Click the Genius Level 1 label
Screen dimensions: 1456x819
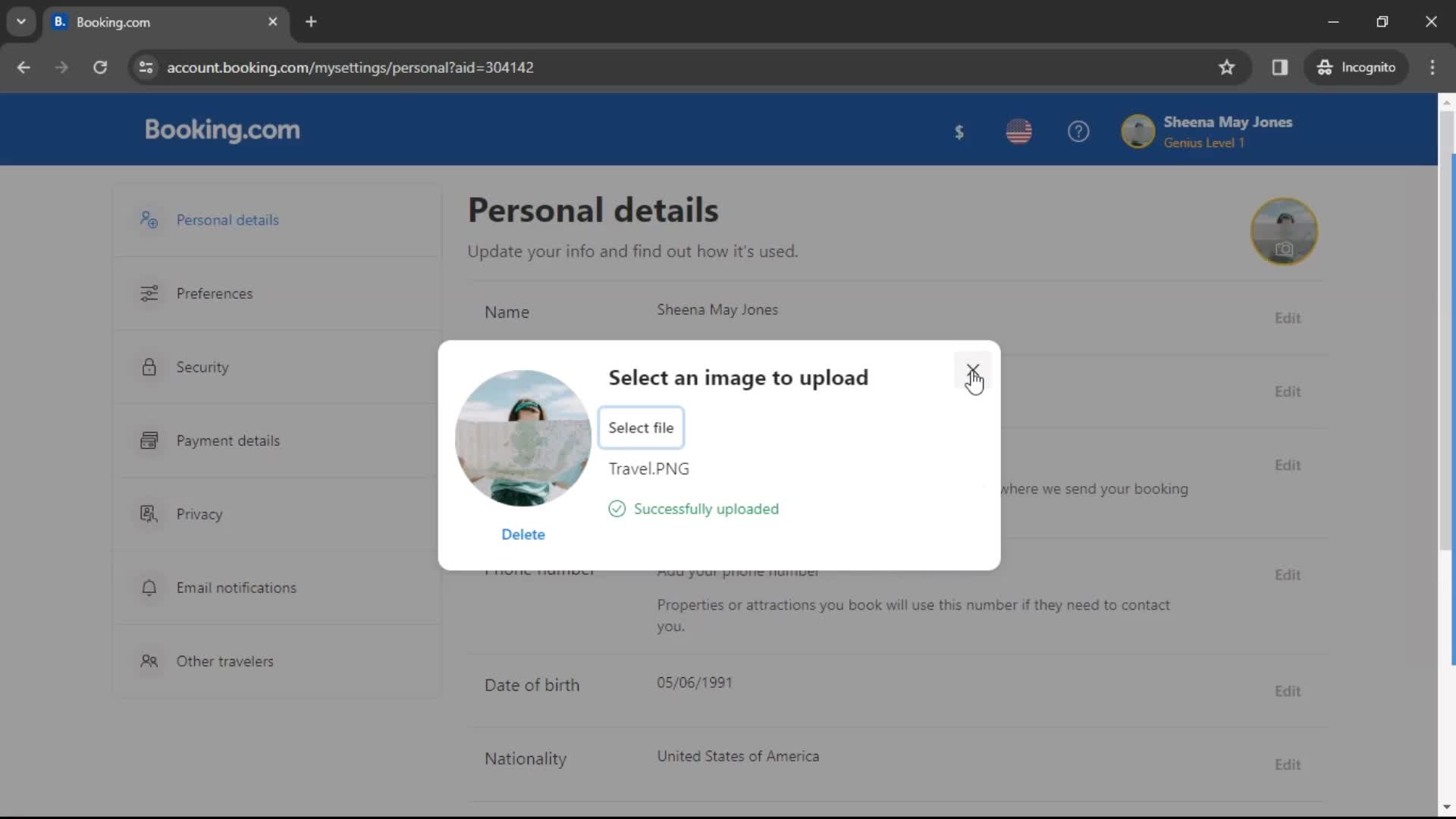click(1204, 143)
